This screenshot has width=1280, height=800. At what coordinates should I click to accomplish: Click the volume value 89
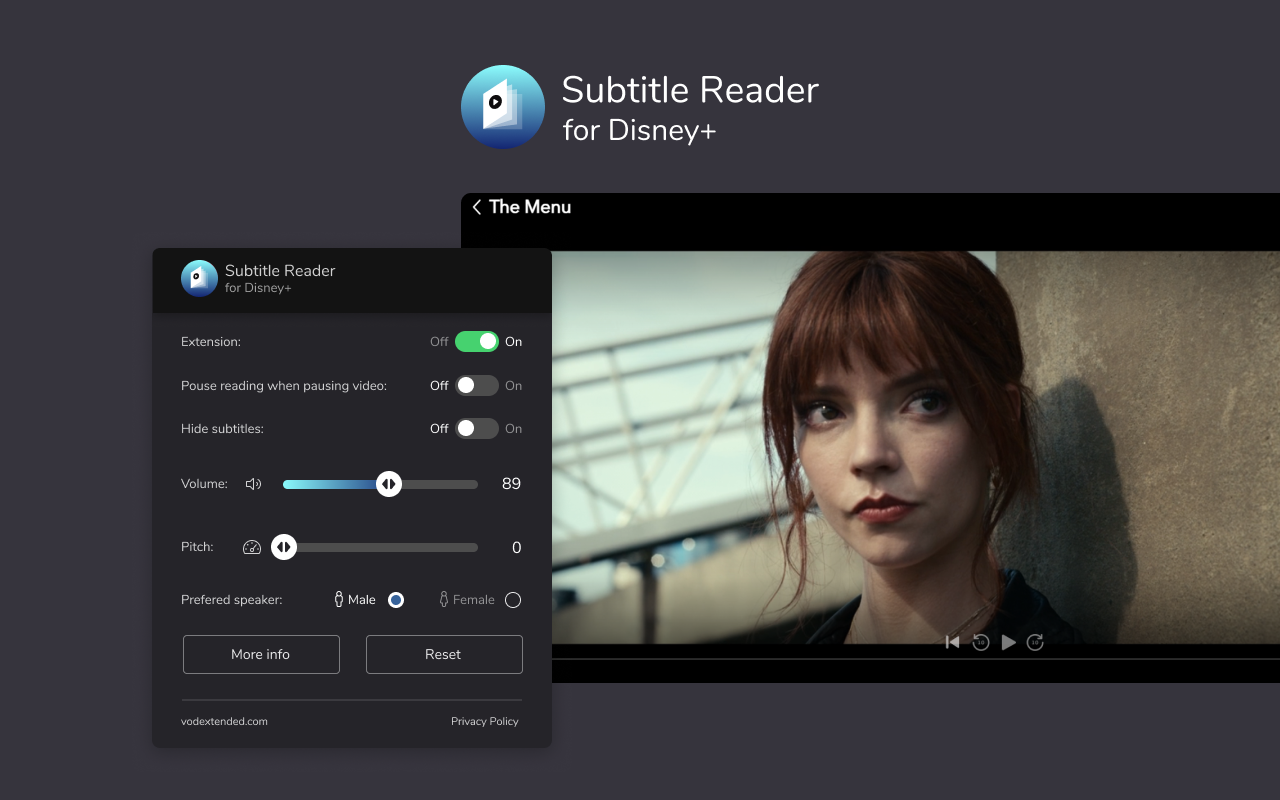tap(511, 484)
